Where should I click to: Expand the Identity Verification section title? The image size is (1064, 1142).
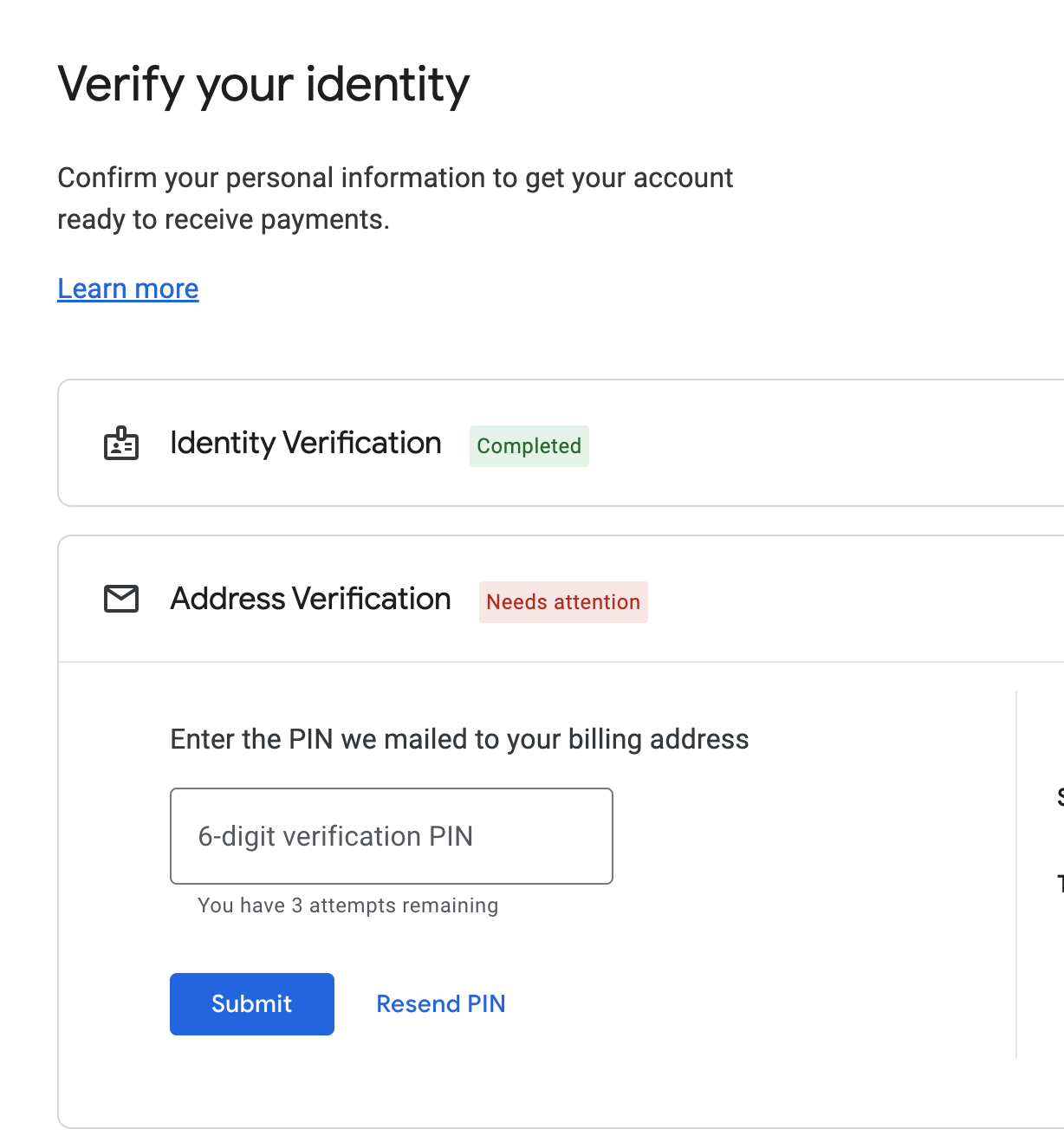pyautogui.click(x=306, y=443)
